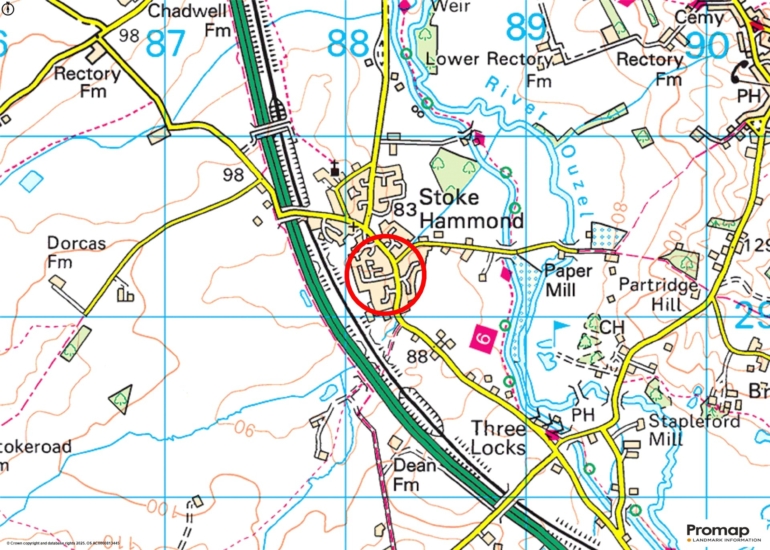Click grid number 87 at top
Viewport: 770px width, 550px height.
tap(166, 43)
